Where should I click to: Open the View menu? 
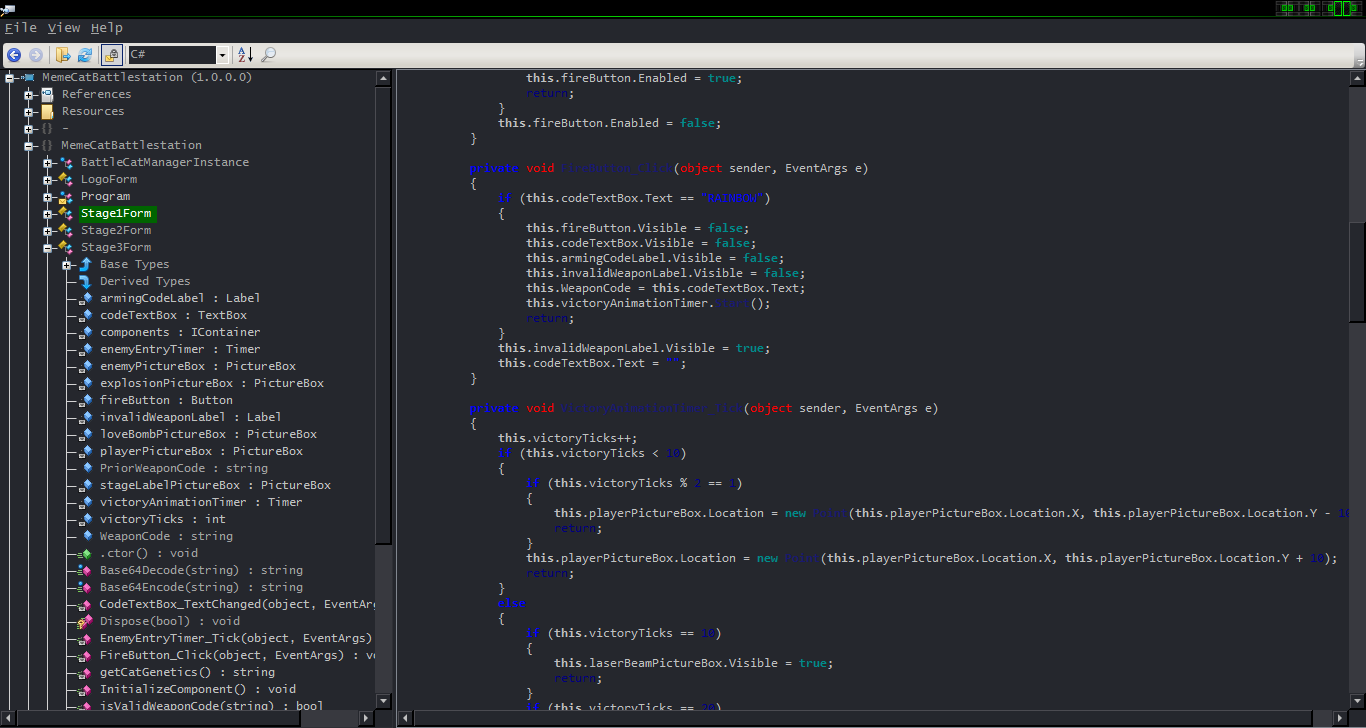[63, 28]
